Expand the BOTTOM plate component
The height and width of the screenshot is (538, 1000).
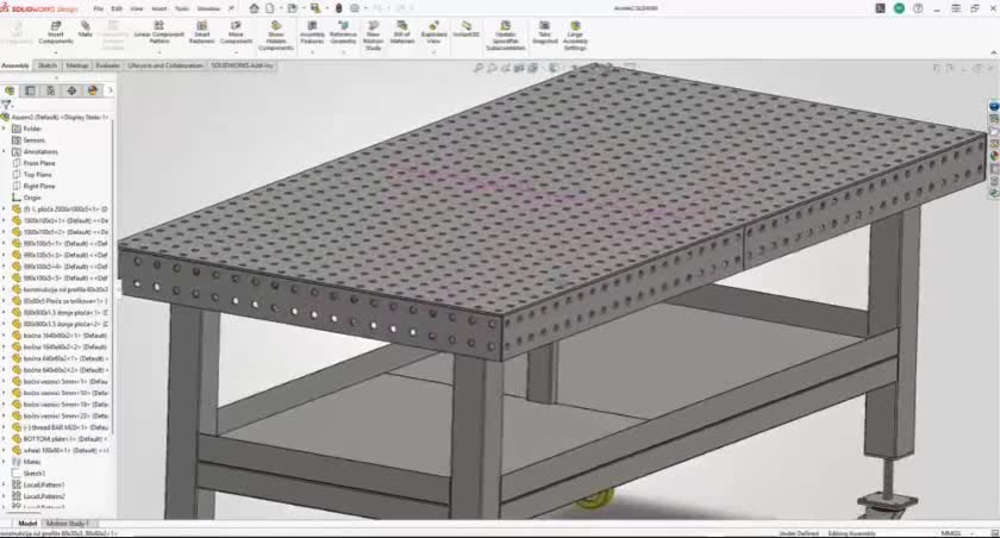point(4,439)
